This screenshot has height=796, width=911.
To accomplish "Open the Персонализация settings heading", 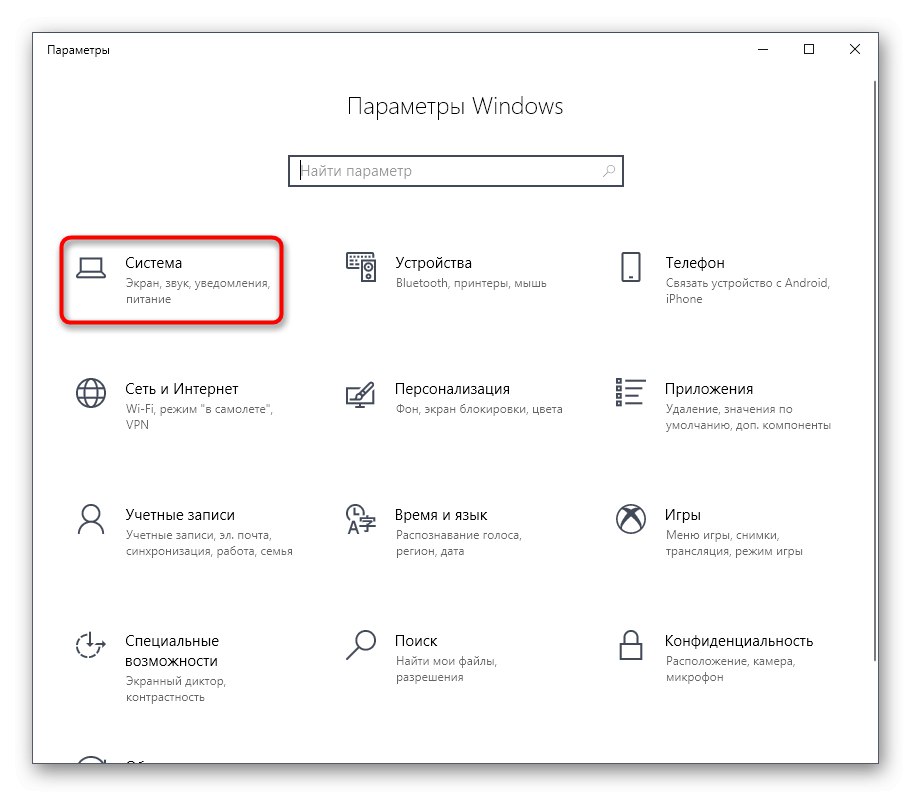I will pos(453,389).
